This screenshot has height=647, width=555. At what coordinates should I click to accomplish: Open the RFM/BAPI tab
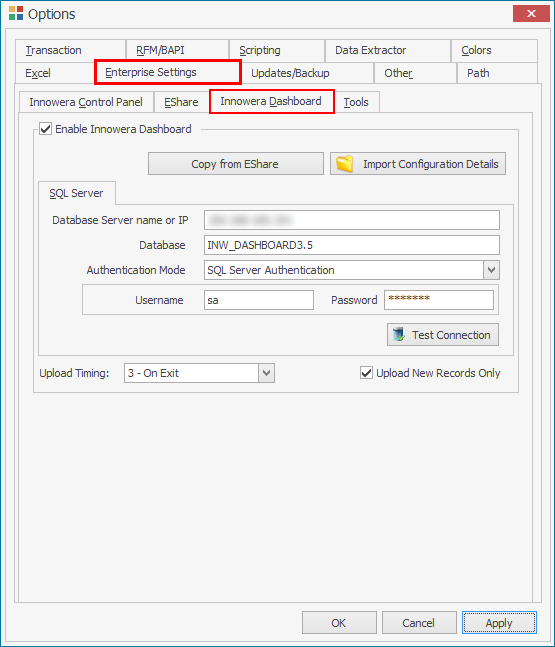click(177, 50)
